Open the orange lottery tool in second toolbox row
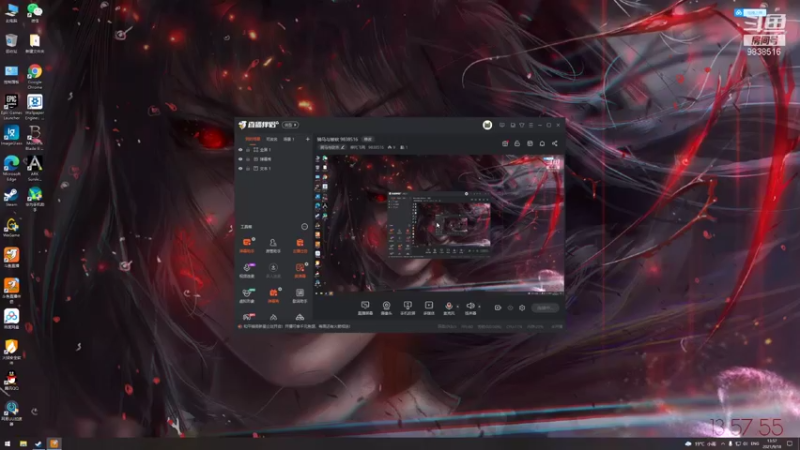800x450 pixels. (300, 269)
